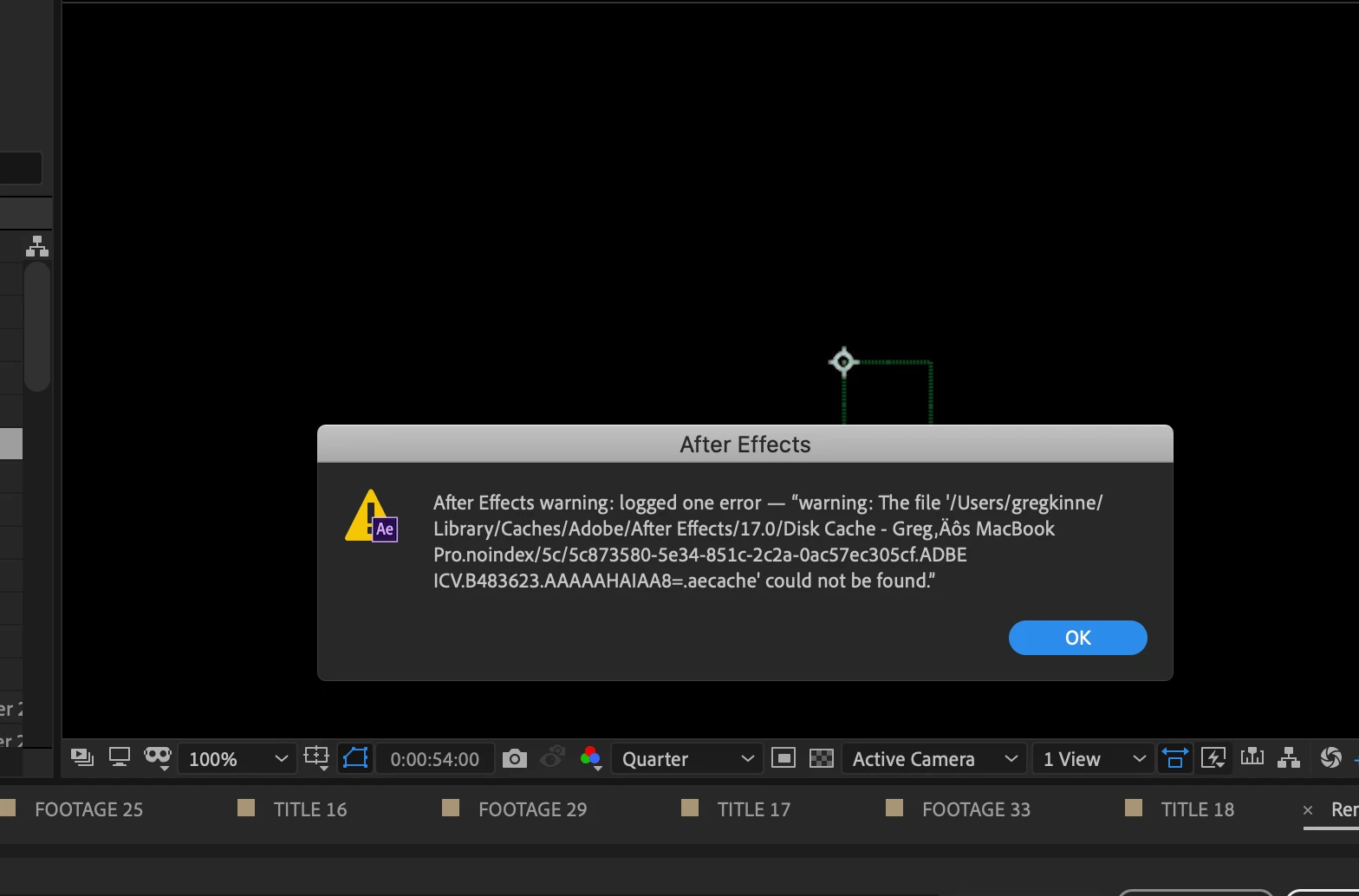The height and width of the screenshot is (896, 1359).
Task: Take a snapshot with the camera icon
Action: pyautogui.click(x=515, y=759)
